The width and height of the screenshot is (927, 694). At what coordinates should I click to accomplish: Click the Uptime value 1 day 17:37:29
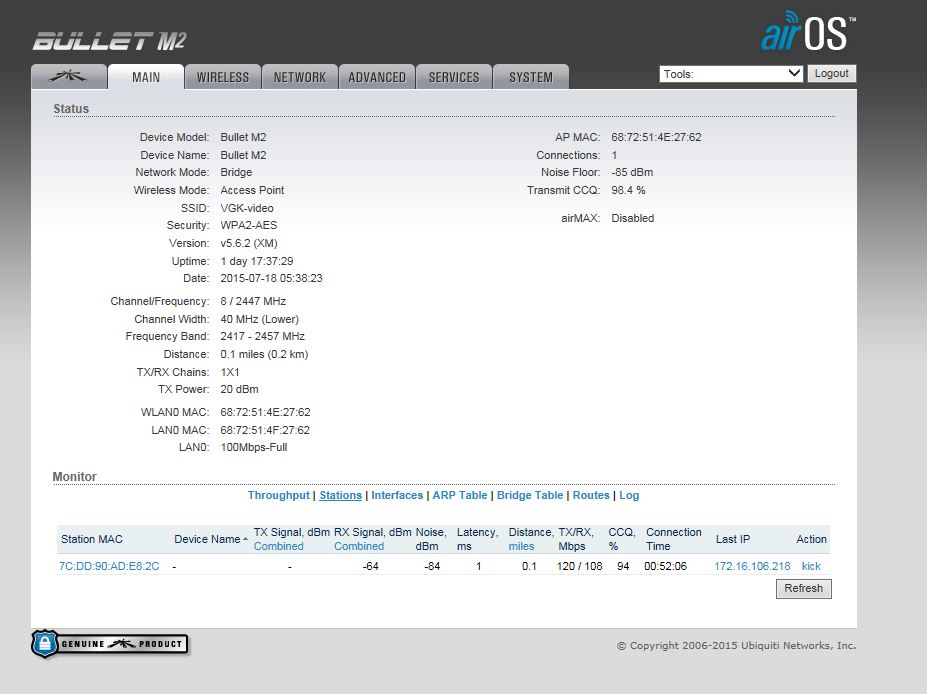point(257,261)
